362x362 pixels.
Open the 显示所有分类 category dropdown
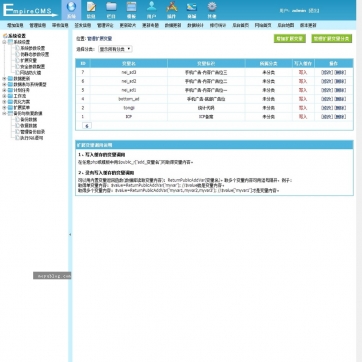pyautogui.click(x=115, y=49)
